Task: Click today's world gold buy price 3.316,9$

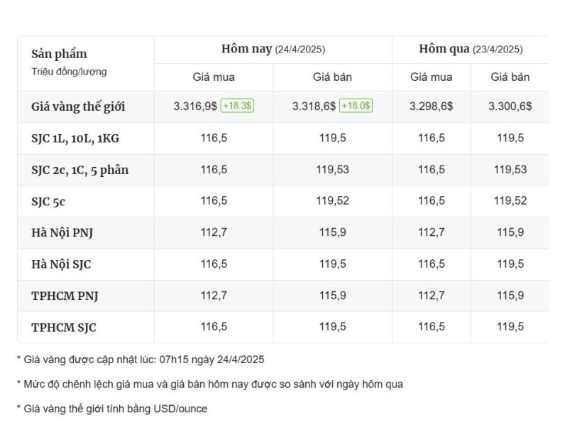Action: (195, 106)
